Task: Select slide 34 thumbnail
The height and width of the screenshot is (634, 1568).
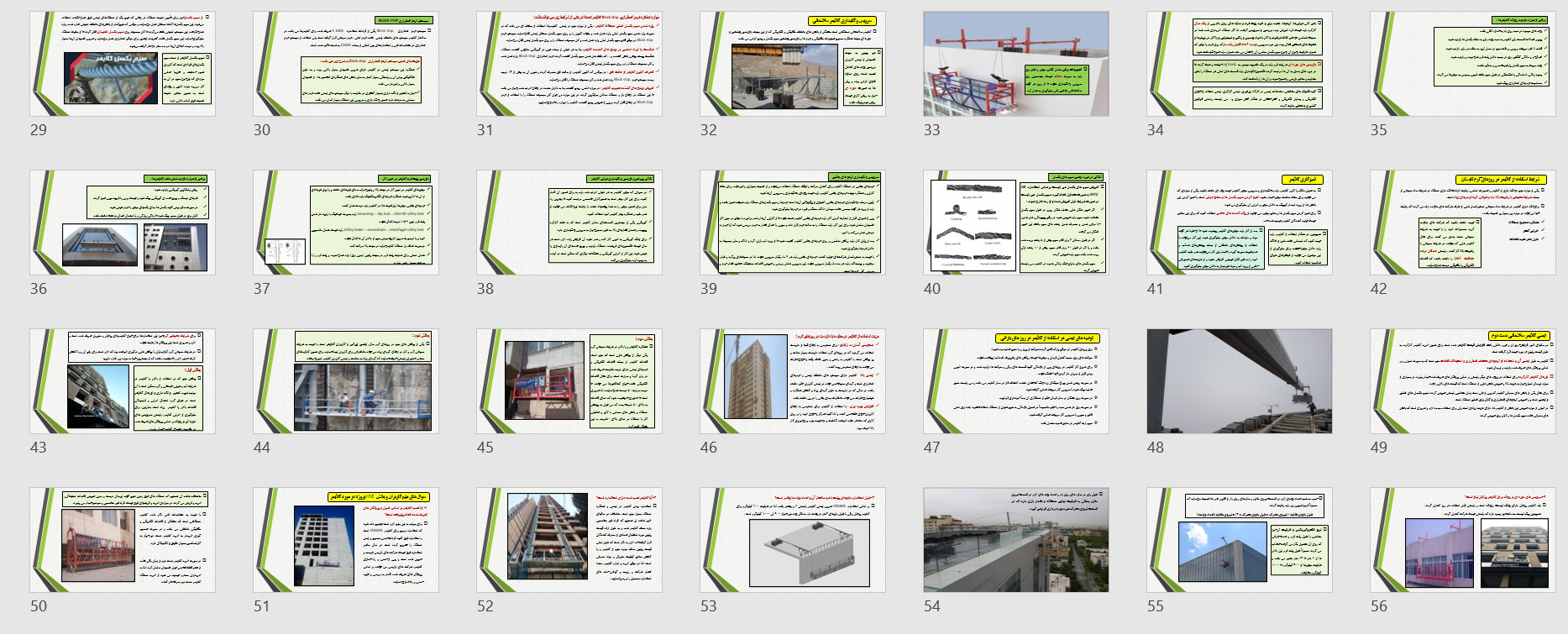Action: [1240, 64]
